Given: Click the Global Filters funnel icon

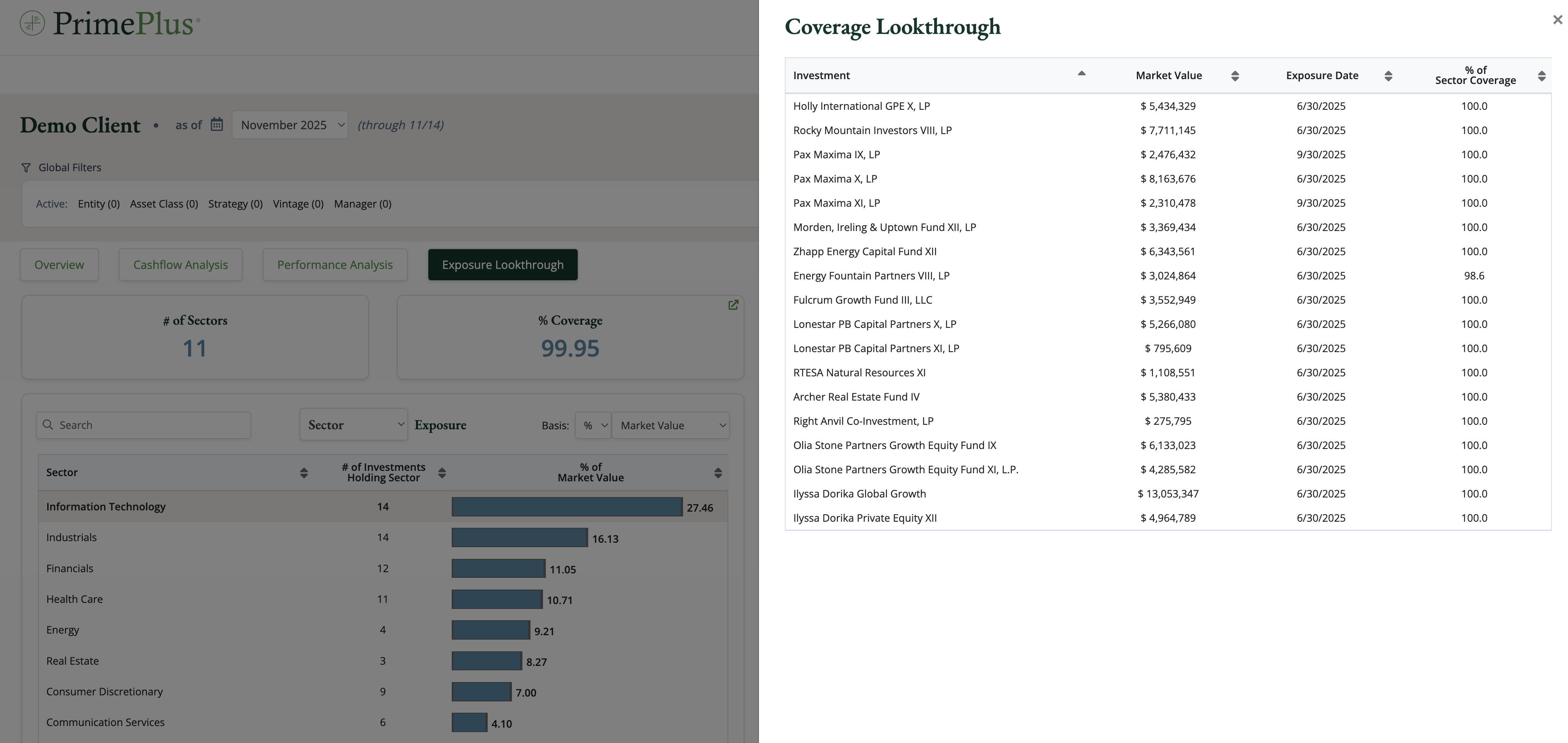Looking at the screenshot, I should click(26, 168).
